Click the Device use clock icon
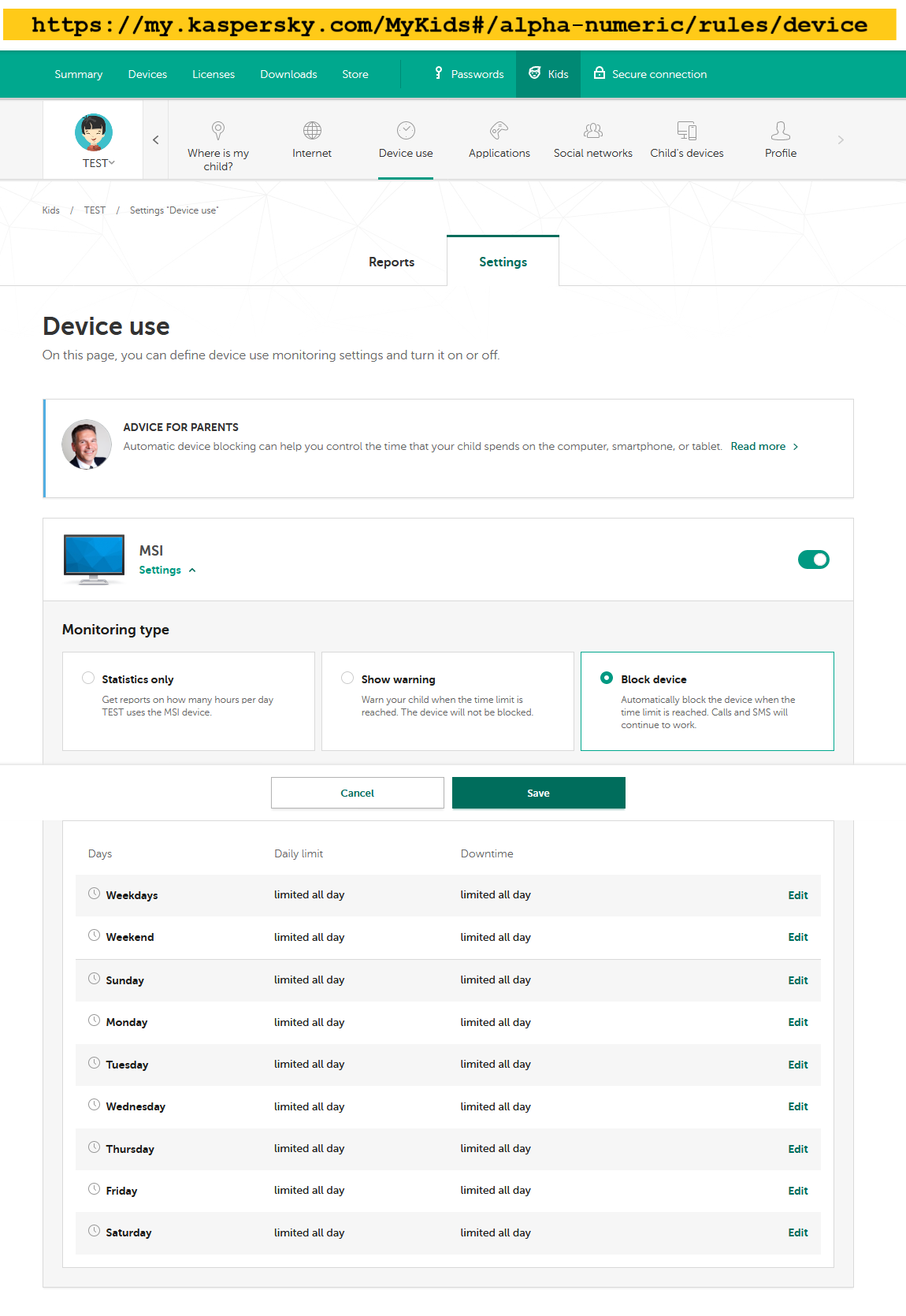906x1316 pixels. point(406,130)
